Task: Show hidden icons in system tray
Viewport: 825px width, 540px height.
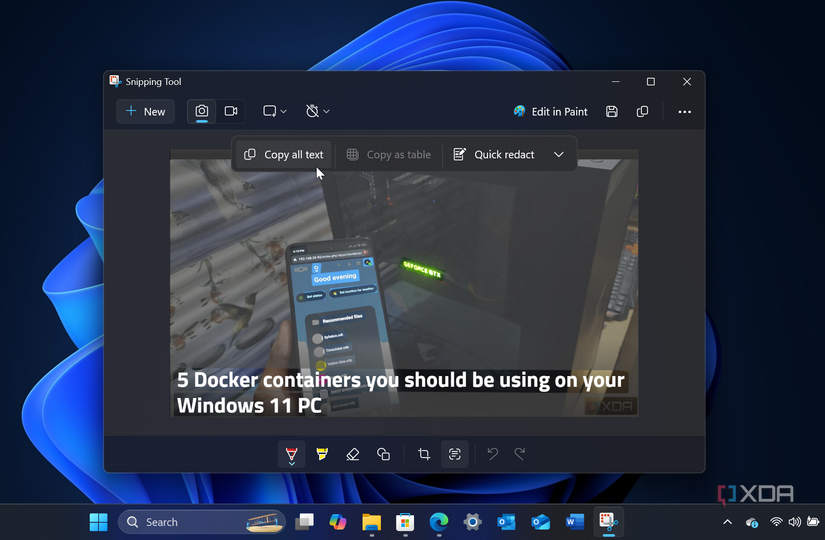Action: 728,522
